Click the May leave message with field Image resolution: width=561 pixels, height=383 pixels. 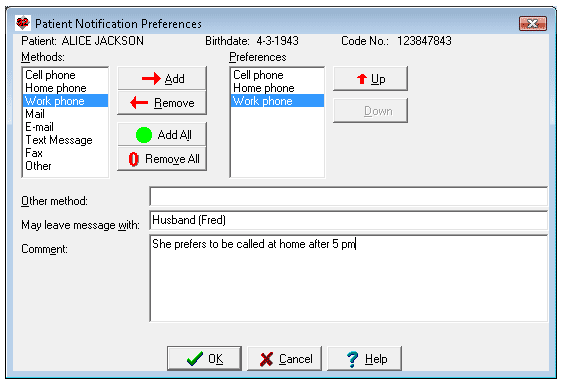click(348, 220)
